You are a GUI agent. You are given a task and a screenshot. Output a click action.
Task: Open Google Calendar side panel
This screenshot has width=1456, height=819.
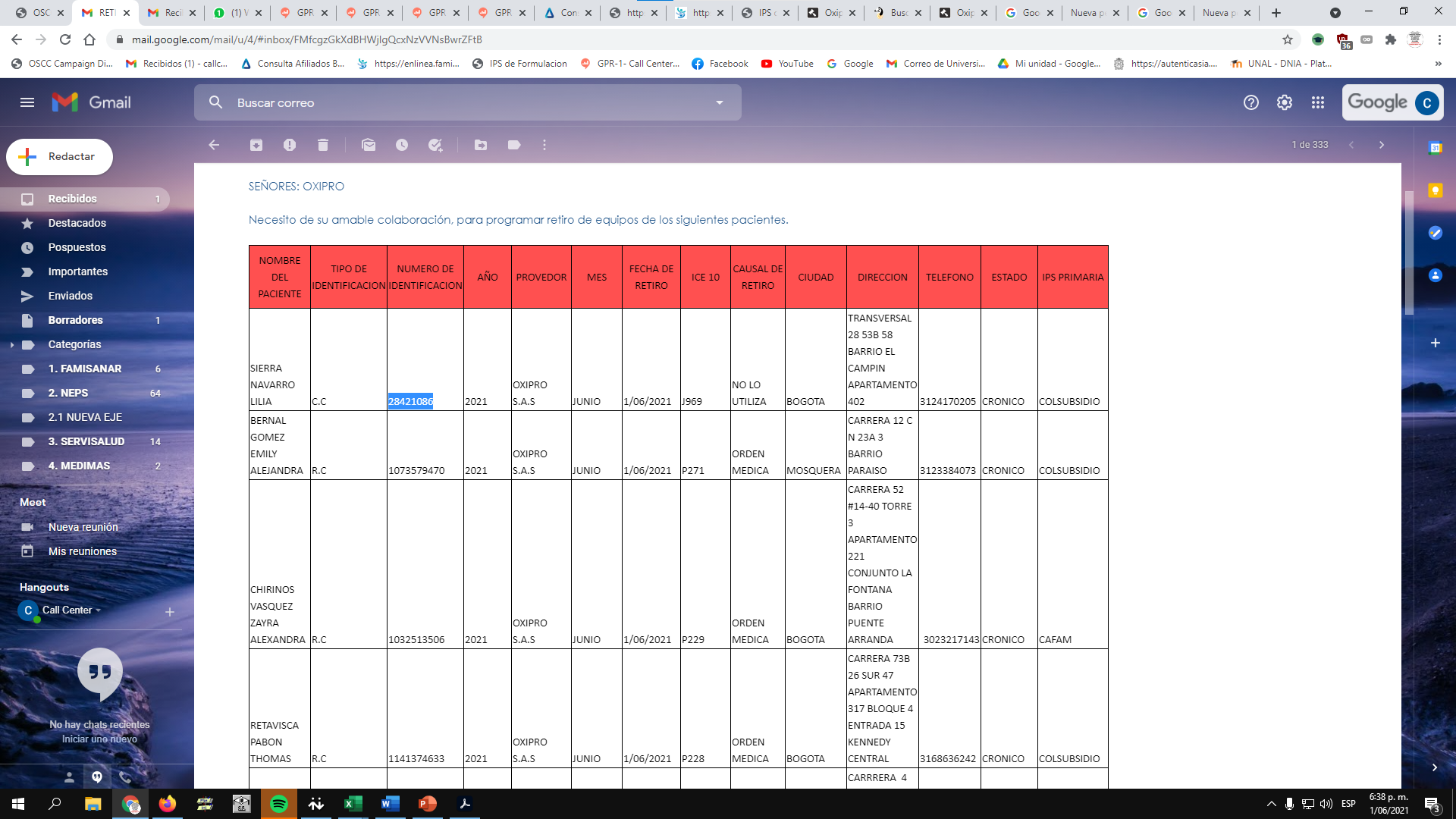(x=1436, y=149)
